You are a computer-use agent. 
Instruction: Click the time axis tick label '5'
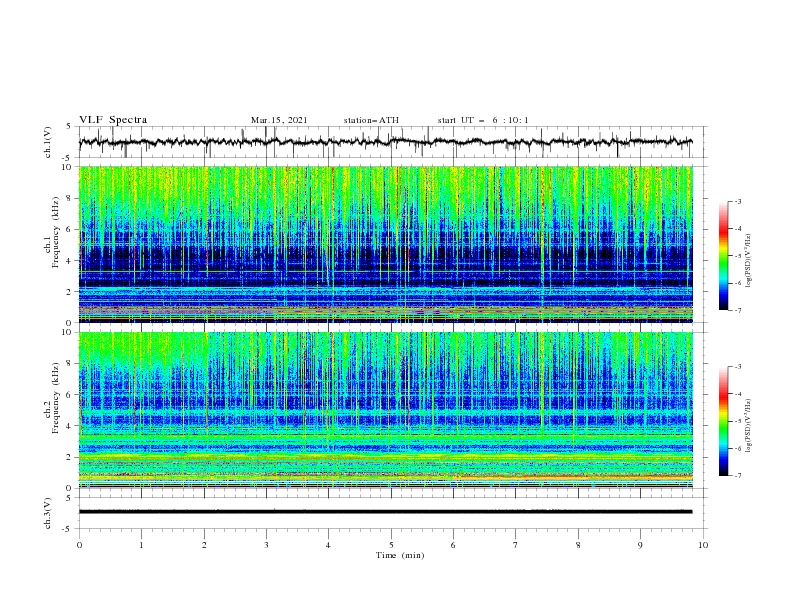391,545
